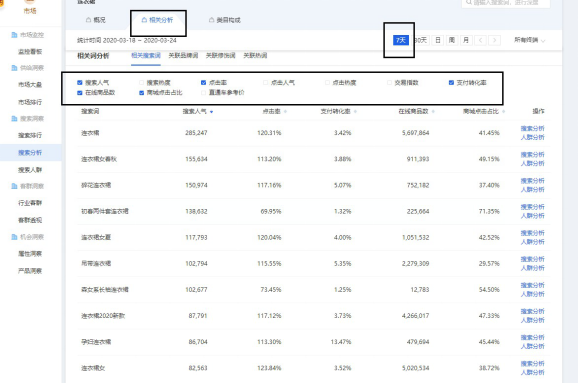Screen dimensions: 579x383
Task: Go to next date range arrow
Action: [494, 40]
